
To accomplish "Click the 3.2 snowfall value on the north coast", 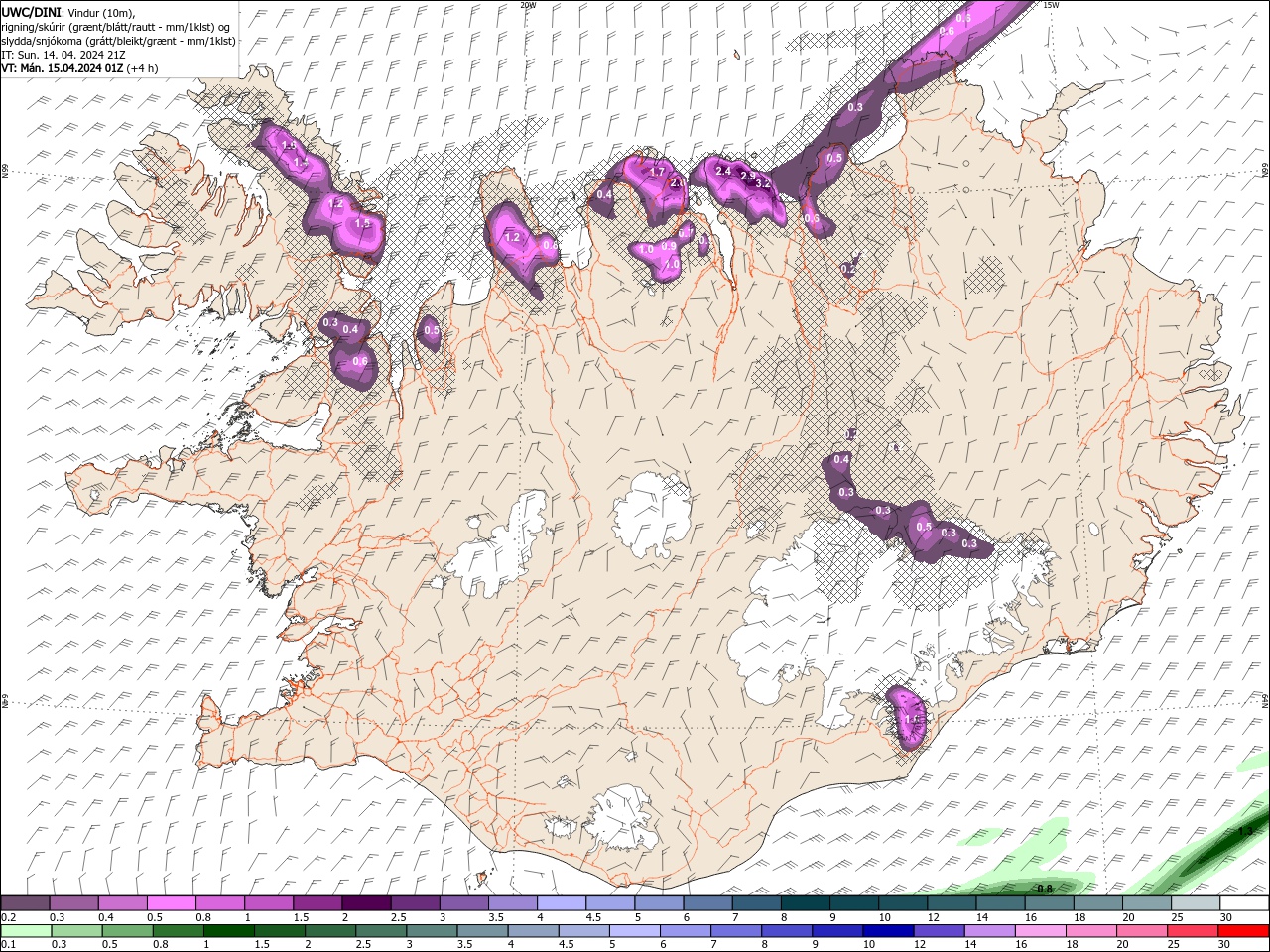I will point(763,184).
